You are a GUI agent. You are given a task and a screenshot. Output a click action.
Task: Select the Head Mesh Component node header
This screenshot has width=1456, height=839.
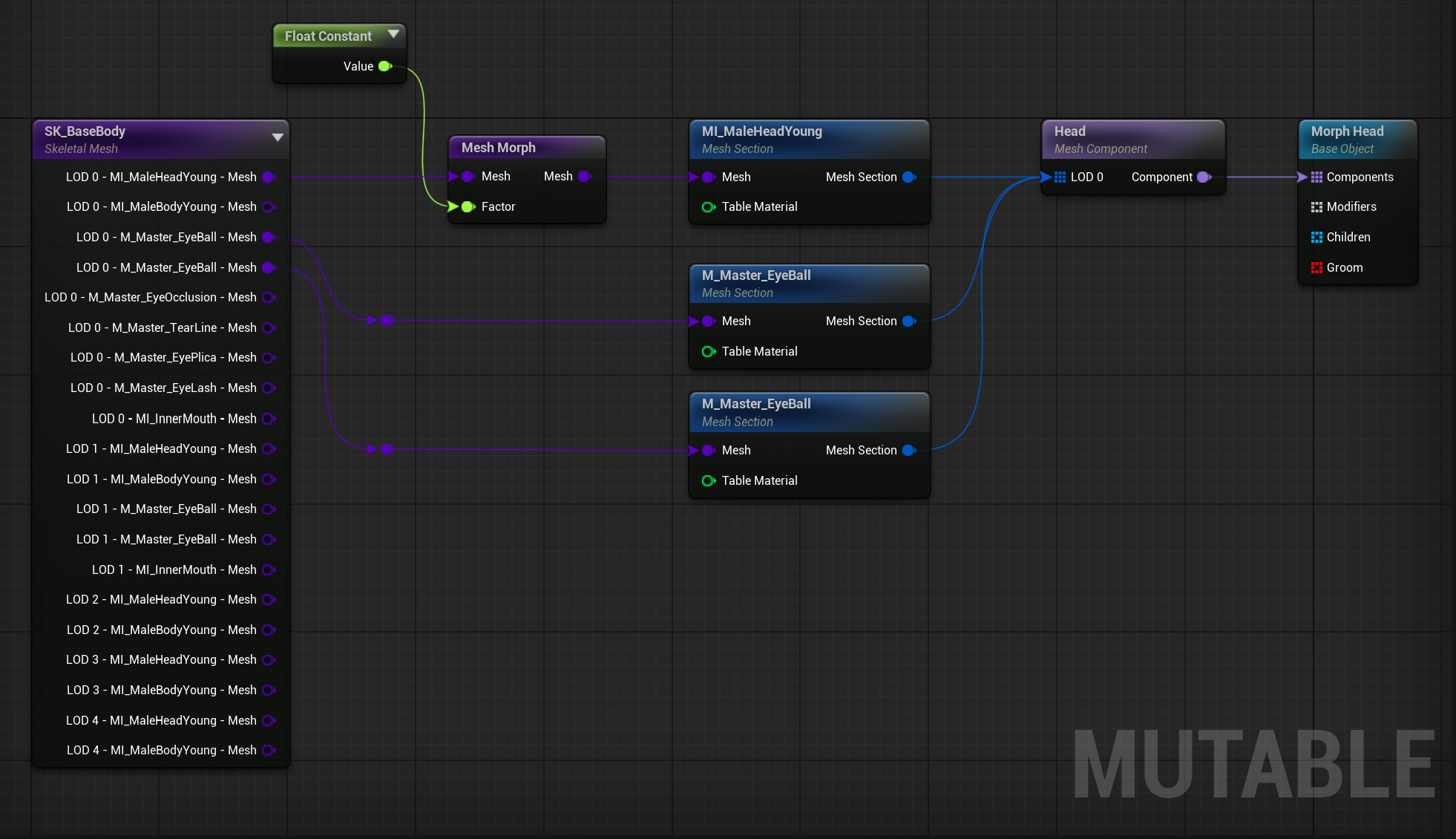tap(1133, 140)
